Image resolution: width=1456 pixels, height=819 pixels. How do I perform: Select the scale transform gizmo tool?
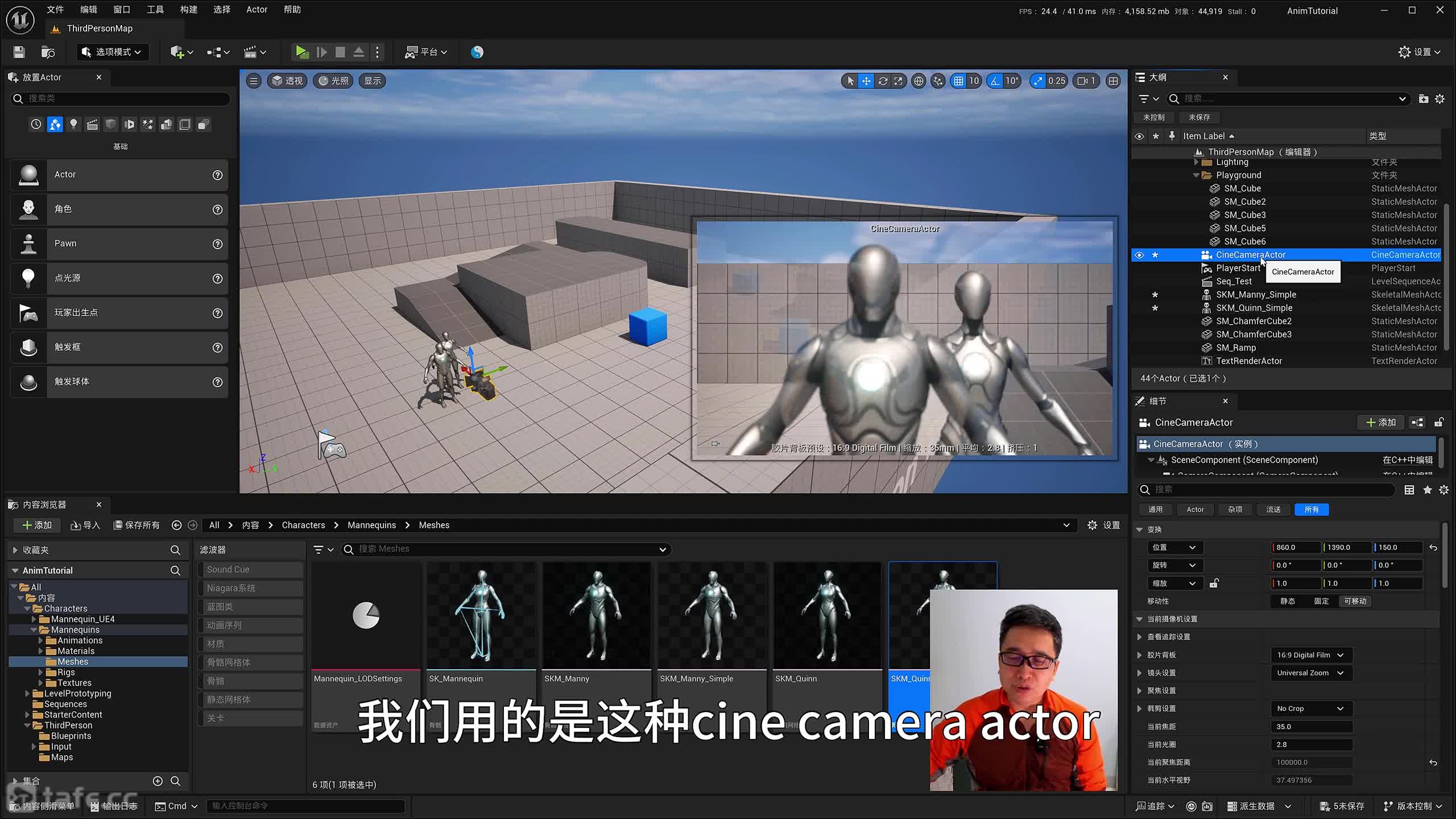point(898,81)
